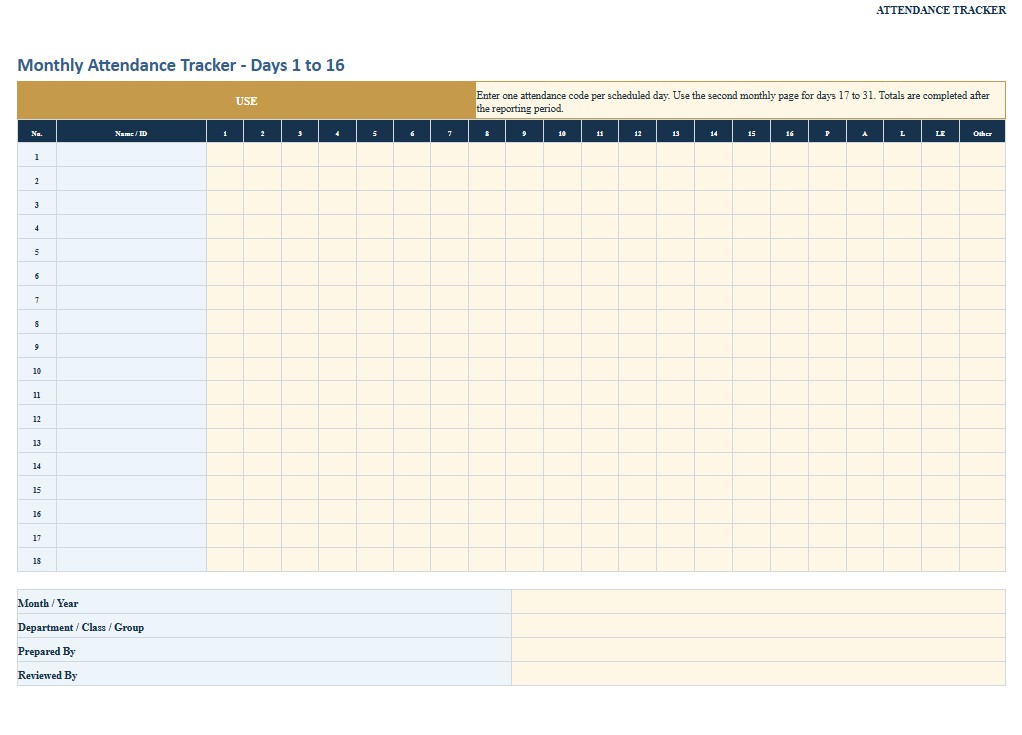Click the 'L' totals column header
This screenshot has width=1022, height=735.
[x=903, y=132]
